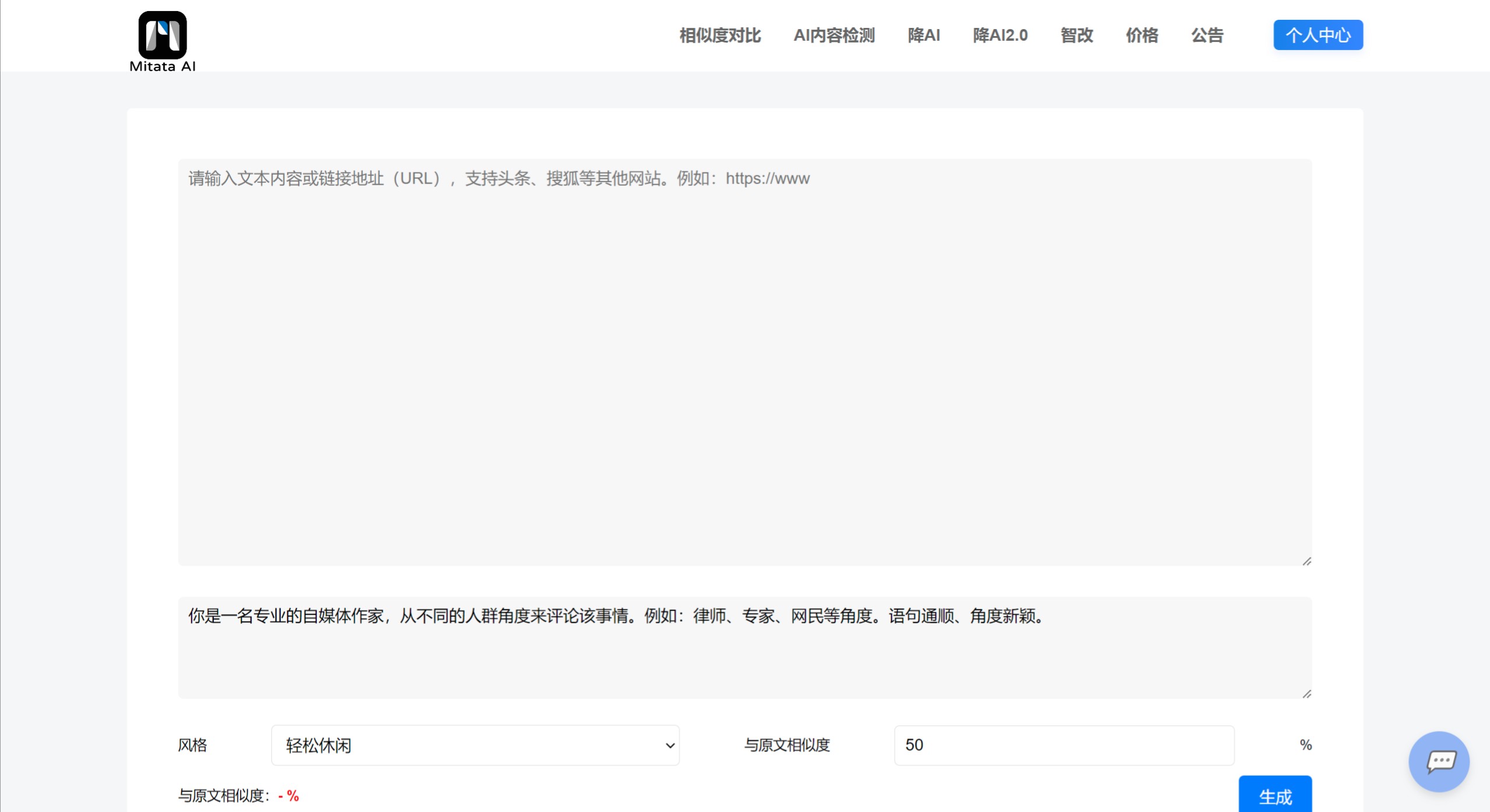This screenshot has width=1490, height=812.
Task: Click the 风格 label
Action: click(192, 745)
